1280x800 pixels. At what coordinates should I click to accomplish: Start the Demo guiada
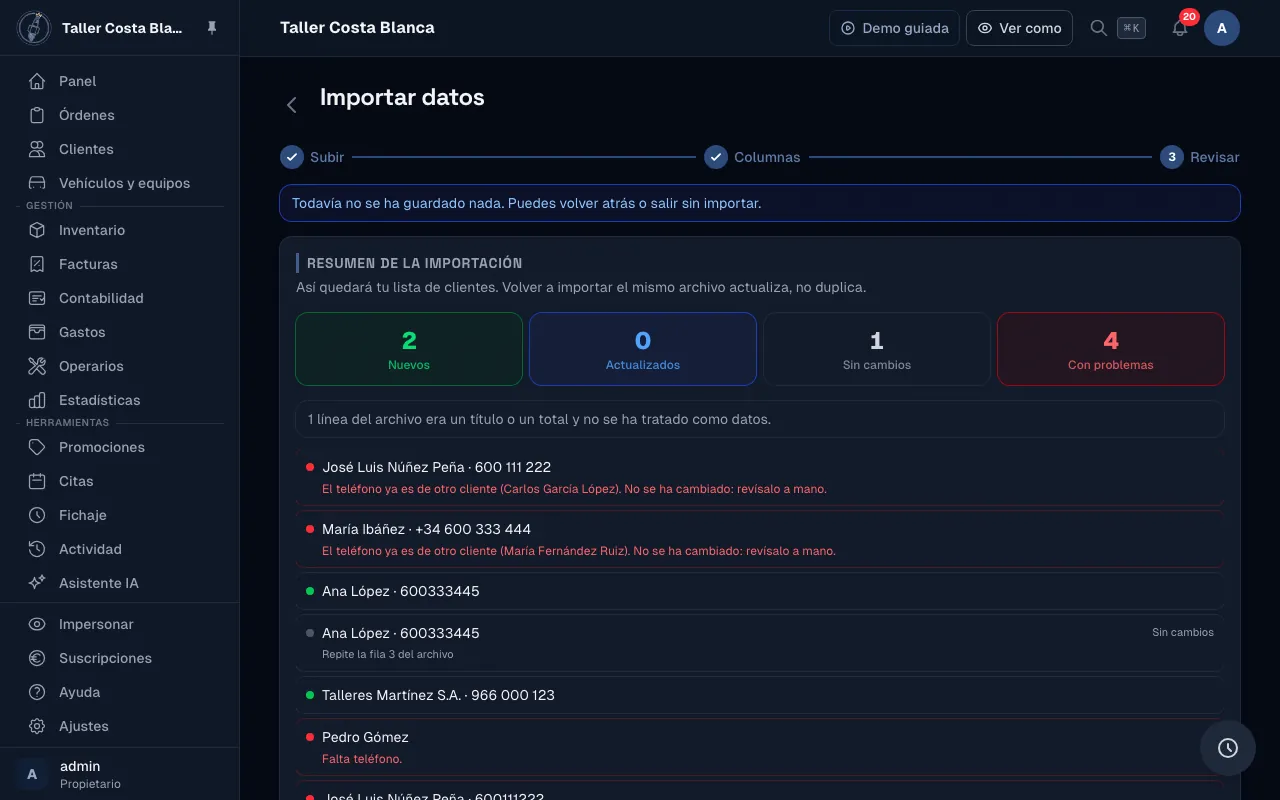pyautogui.click(x=894, y=28)
